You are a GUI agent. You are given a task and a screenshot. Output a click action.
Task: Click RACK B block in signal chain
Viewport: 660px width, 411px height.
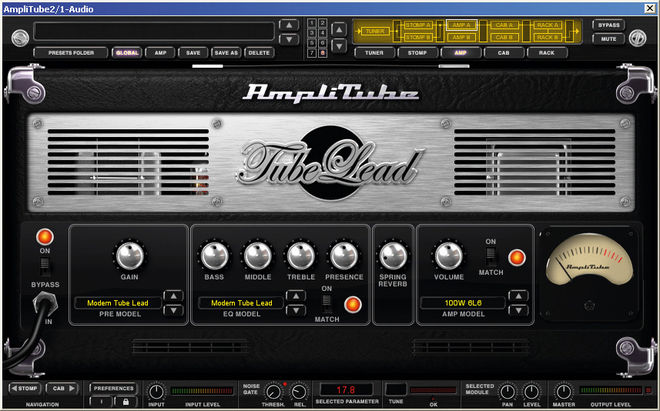tap(547, 37)
